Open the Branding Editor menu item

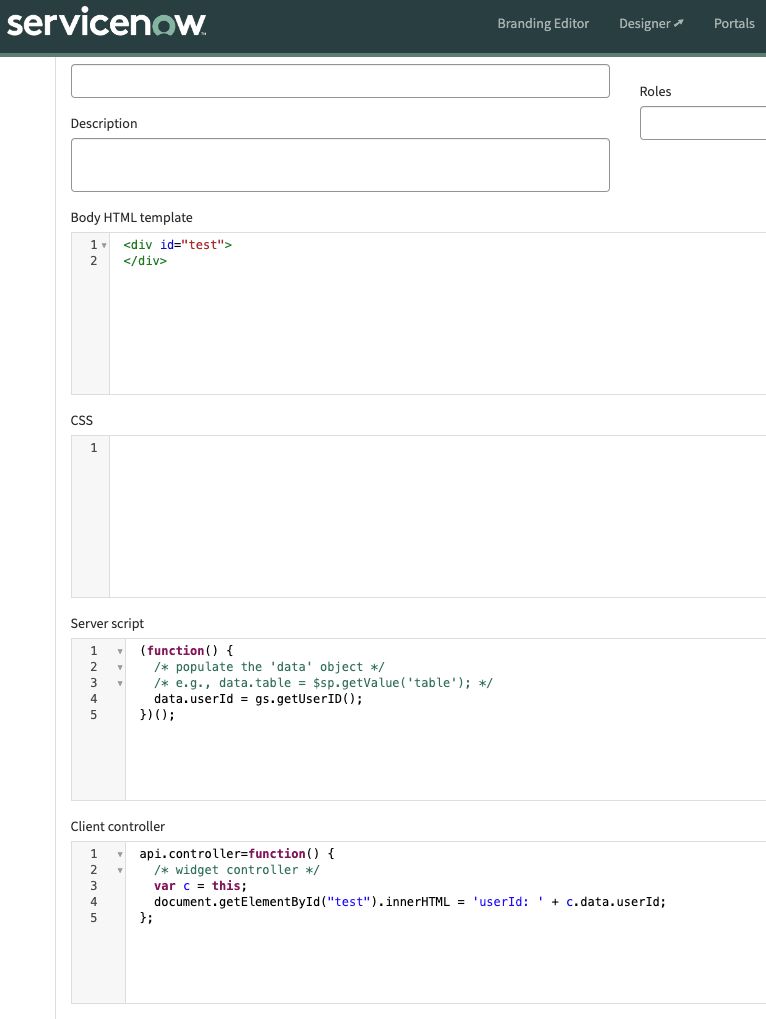(543, 23)
